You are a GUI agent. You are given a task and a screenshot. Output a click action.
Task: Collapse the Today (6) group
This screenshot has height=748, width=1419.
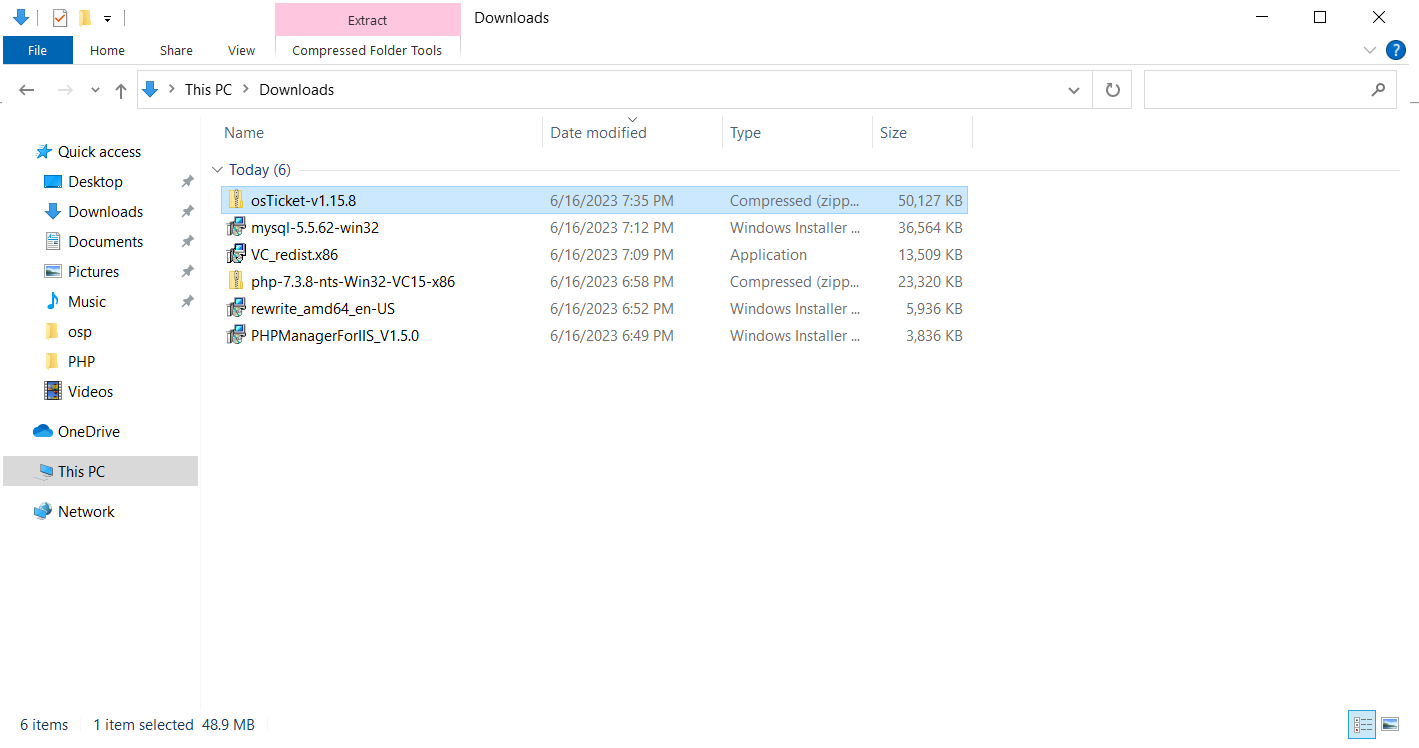click(x=217, y=170)
